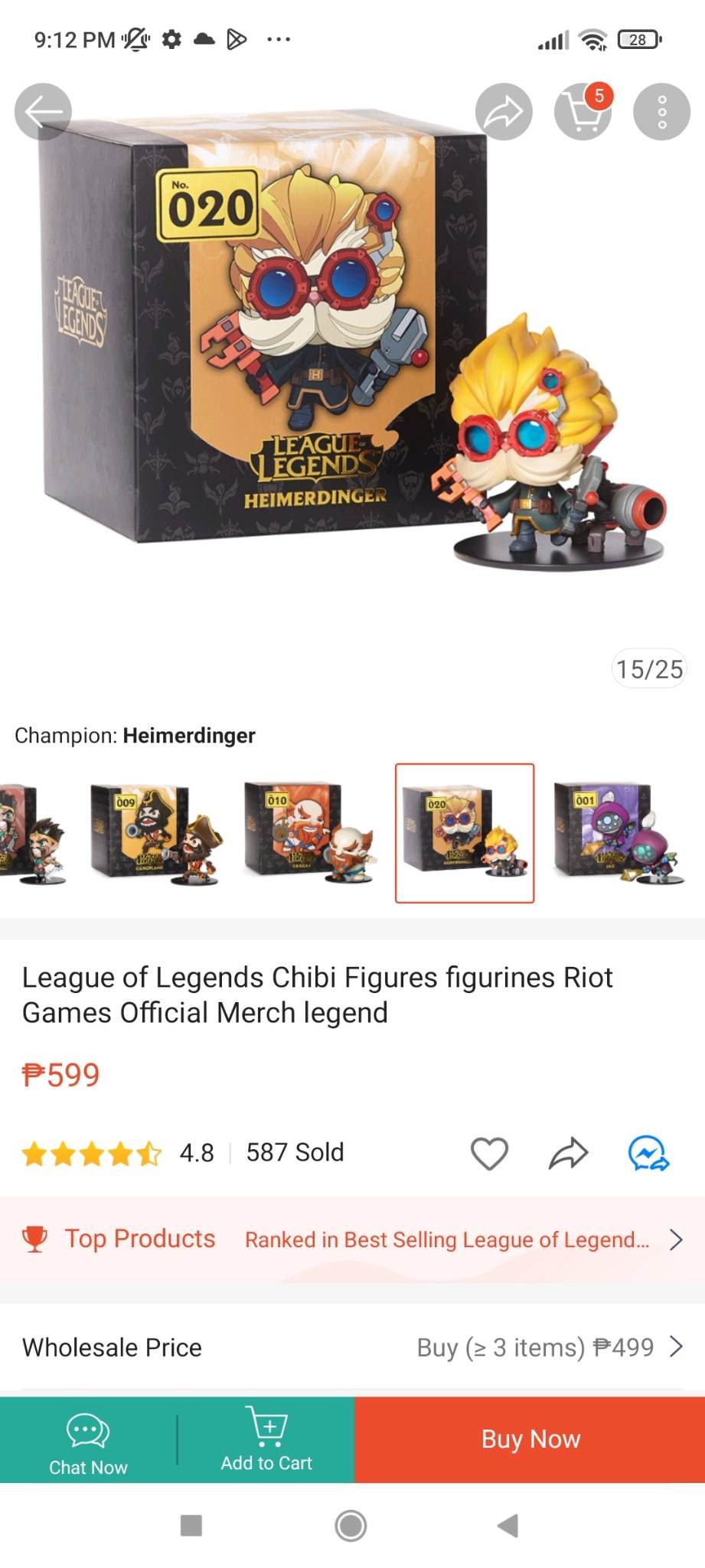
Task: Tap the back arrow icon
Action: 43,112
